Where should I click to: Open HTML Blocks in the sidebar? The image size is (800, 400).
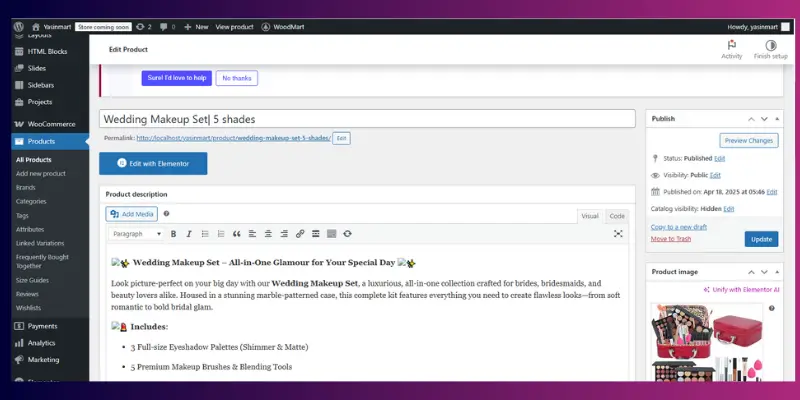coord(47,52)
